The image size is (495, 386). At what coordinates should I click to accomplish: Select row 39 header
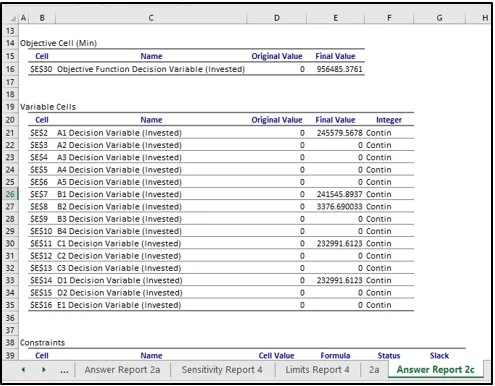point(10,355)
